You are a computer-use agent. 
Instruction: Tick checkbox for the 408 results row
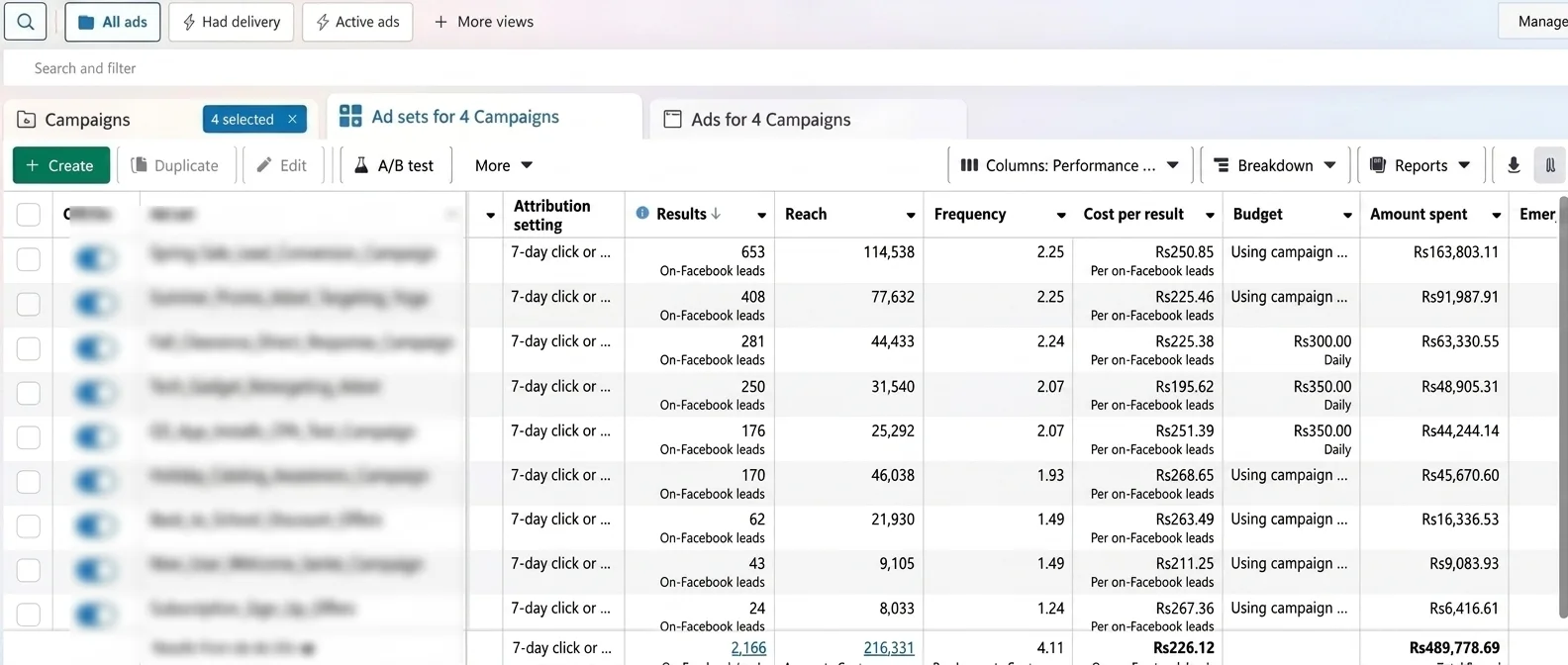(x=29, y=304)
